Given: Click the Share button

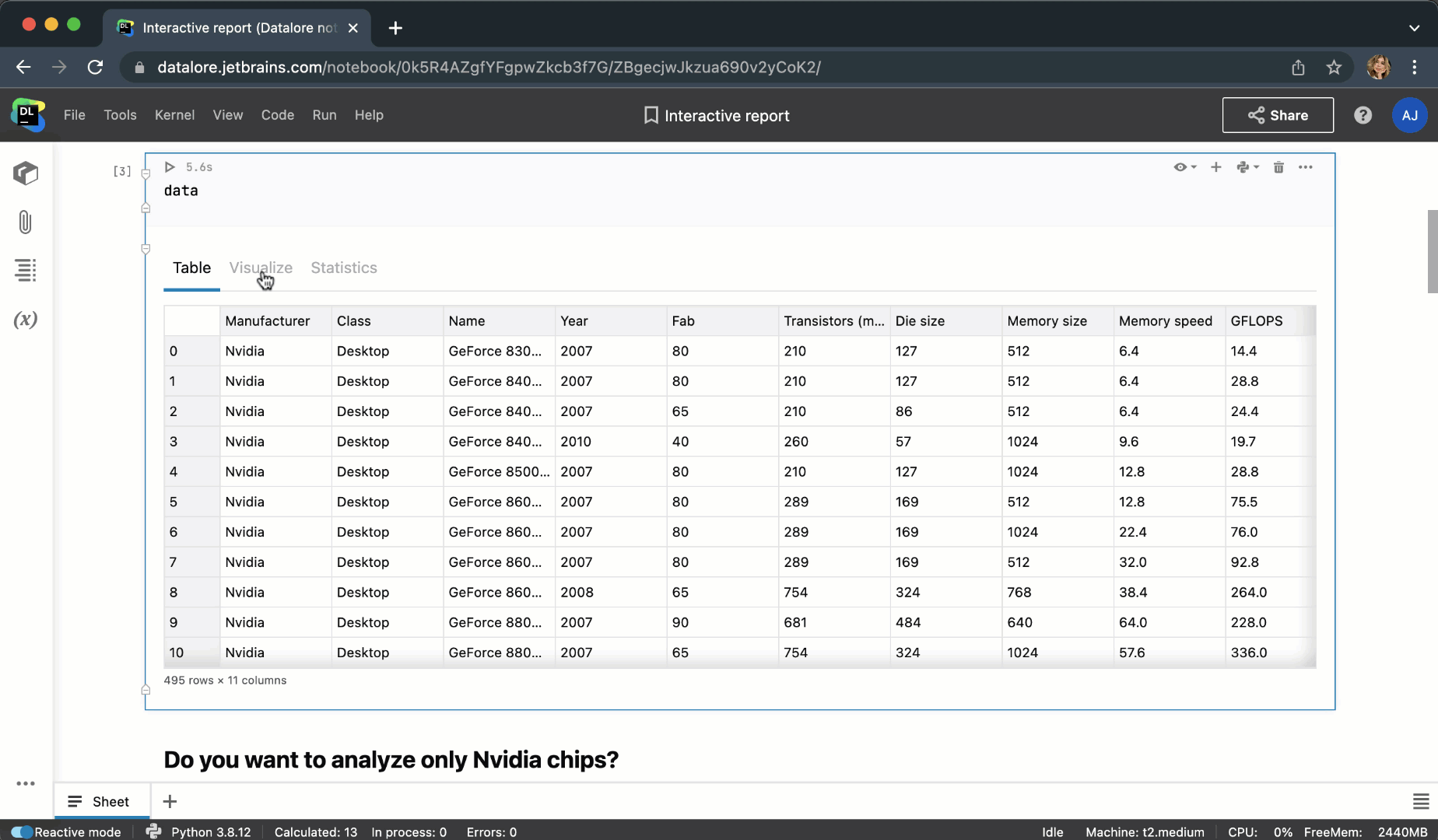Looking at the screenshot, I should coord(1278,115).
